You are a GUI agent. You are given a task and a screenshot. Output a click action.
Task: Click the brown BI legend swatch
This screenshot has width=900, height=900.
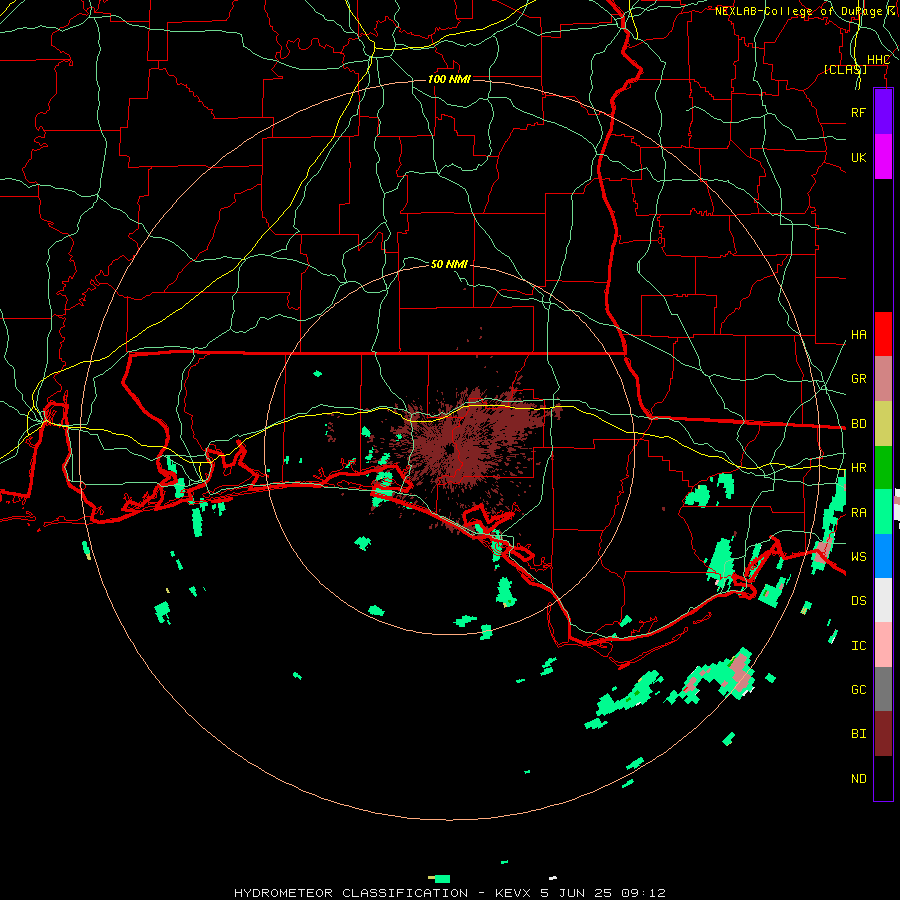click(883, 734)
